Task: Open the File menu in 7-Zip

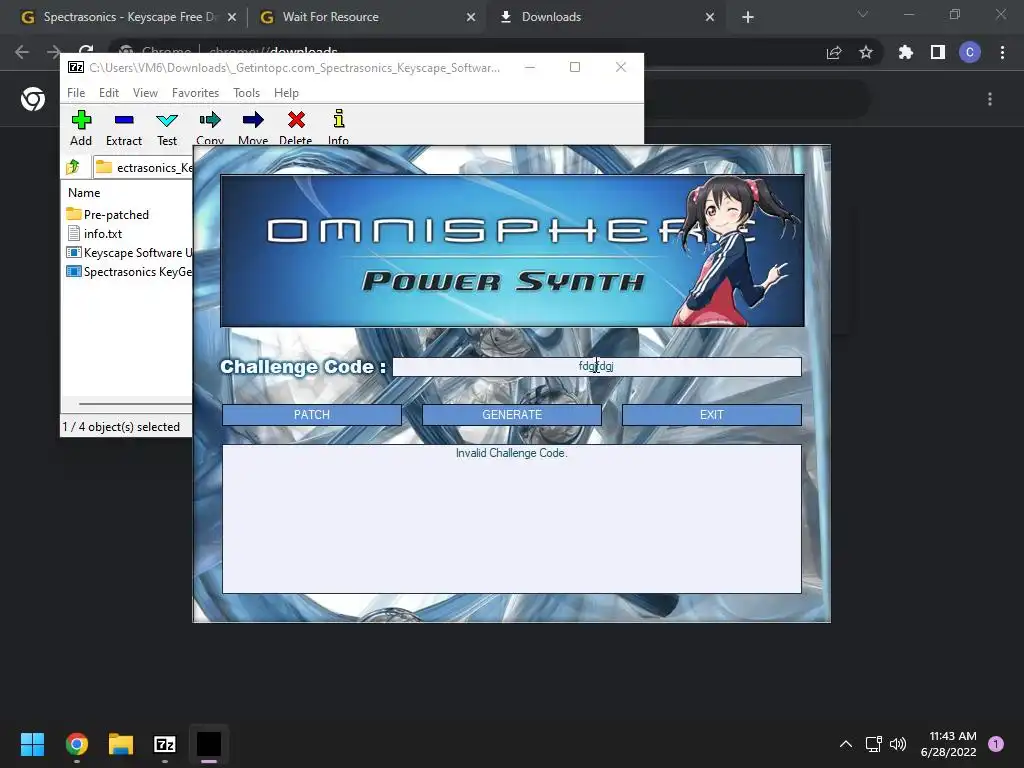Action: tap(76, 93)
